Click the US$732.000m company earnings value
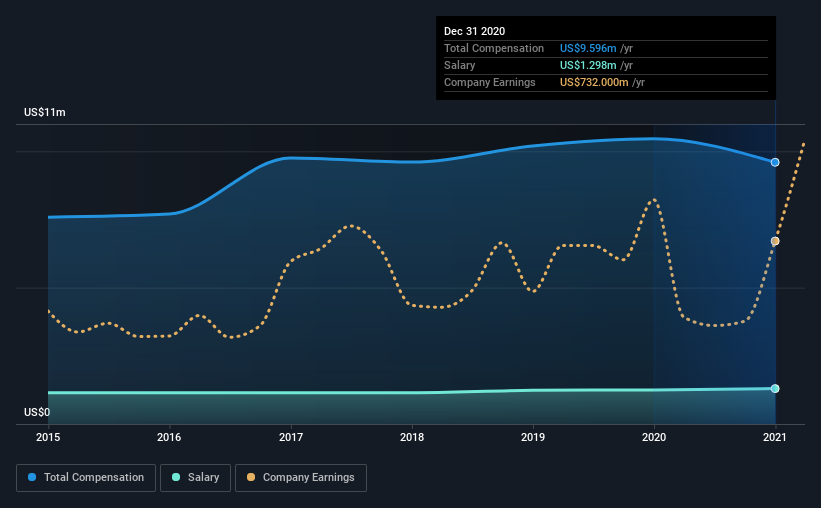Viewport: 821px width, 508px height. coord(594,82)
